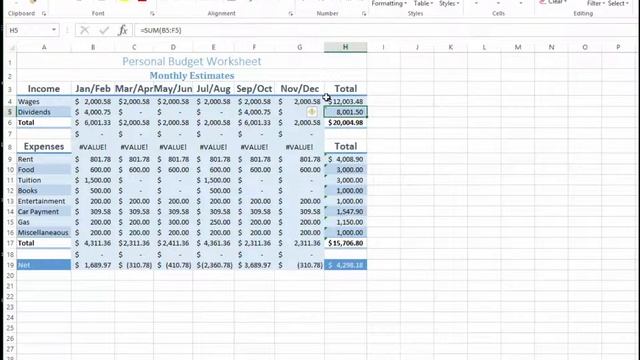The height and width of the screenshot is (360, 640).
Task: Cancel the formula entry with X
Action: (x=84, y=30)
